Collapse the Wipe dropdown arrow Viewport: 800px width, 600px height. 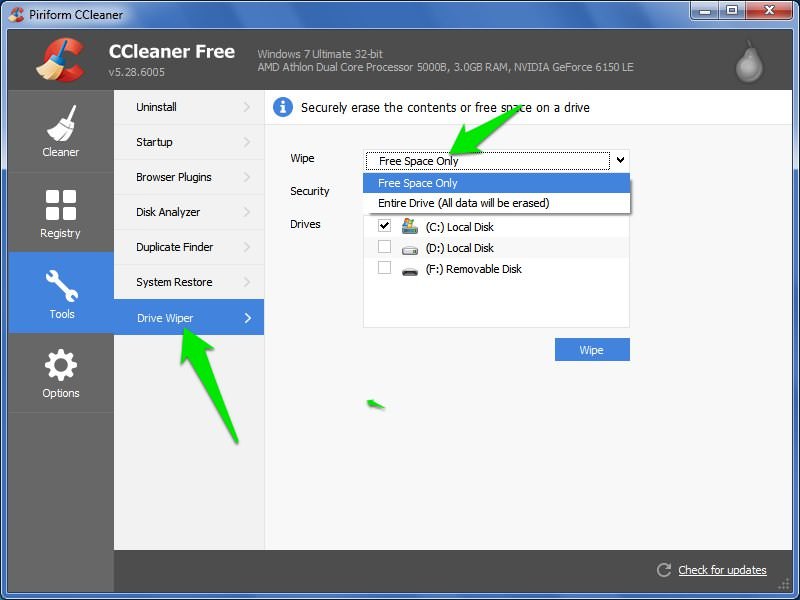[620, 160]
